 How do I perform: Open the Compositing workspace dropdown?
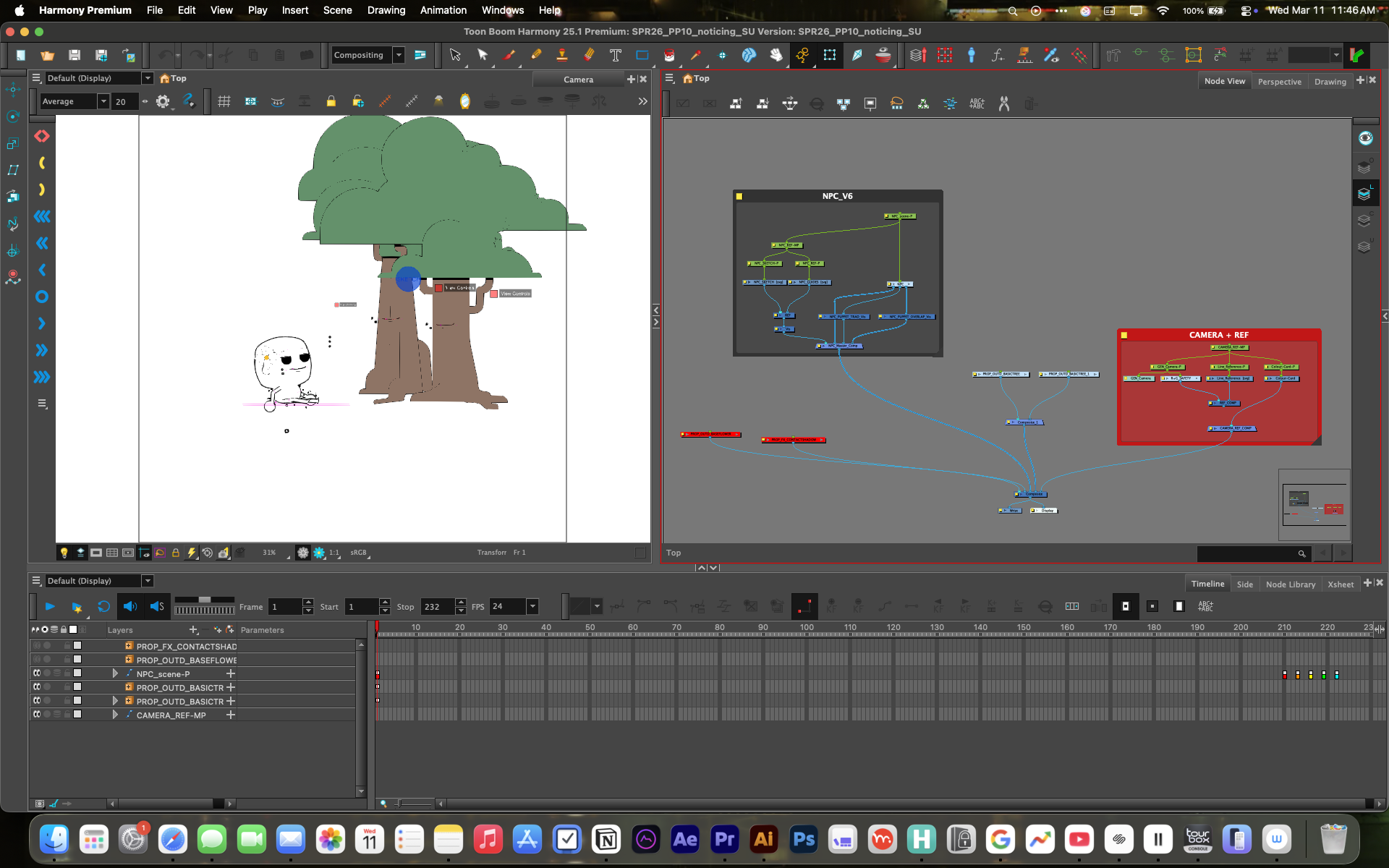point(399,55)
